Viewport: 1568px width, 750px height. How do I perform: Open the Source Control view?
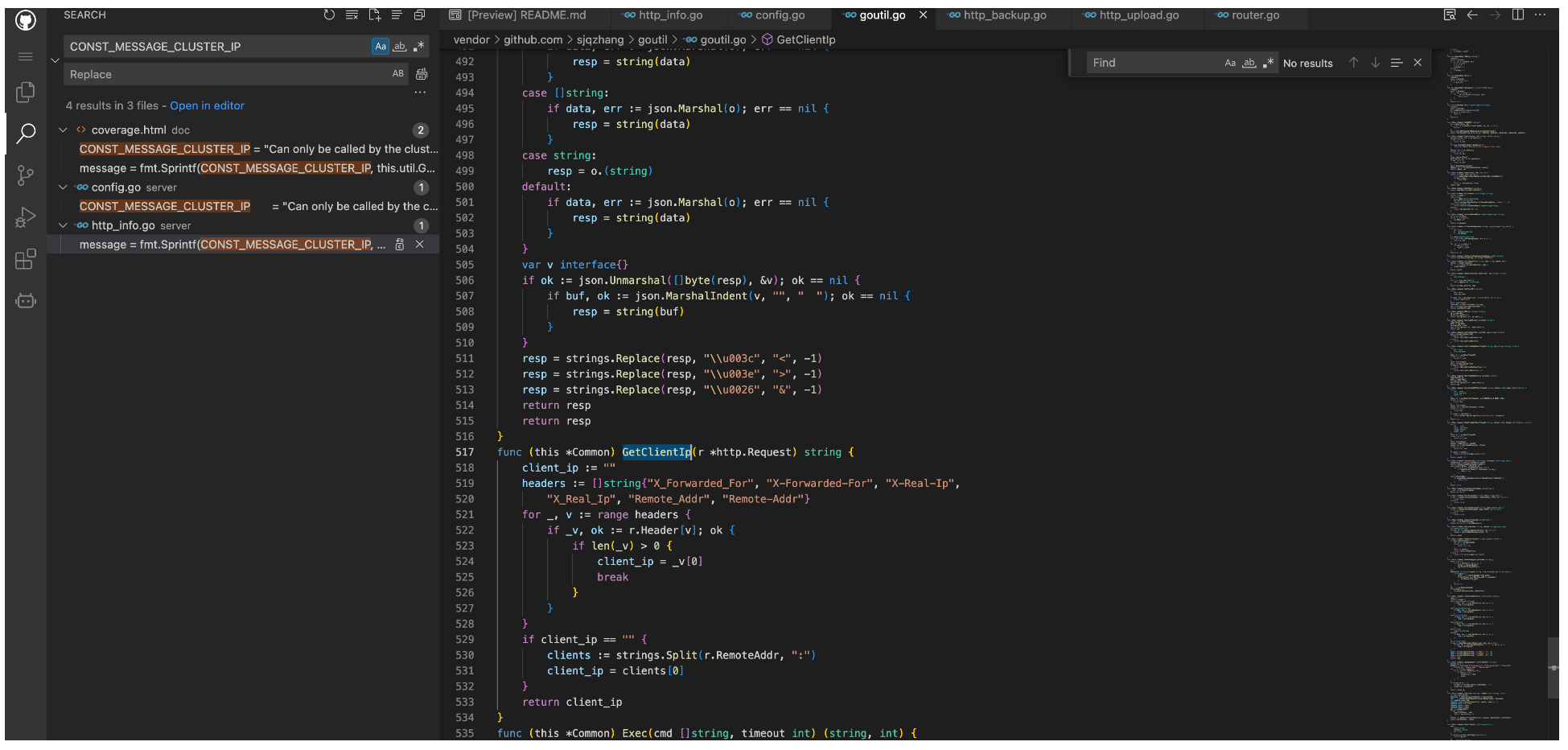click(26, 175)
